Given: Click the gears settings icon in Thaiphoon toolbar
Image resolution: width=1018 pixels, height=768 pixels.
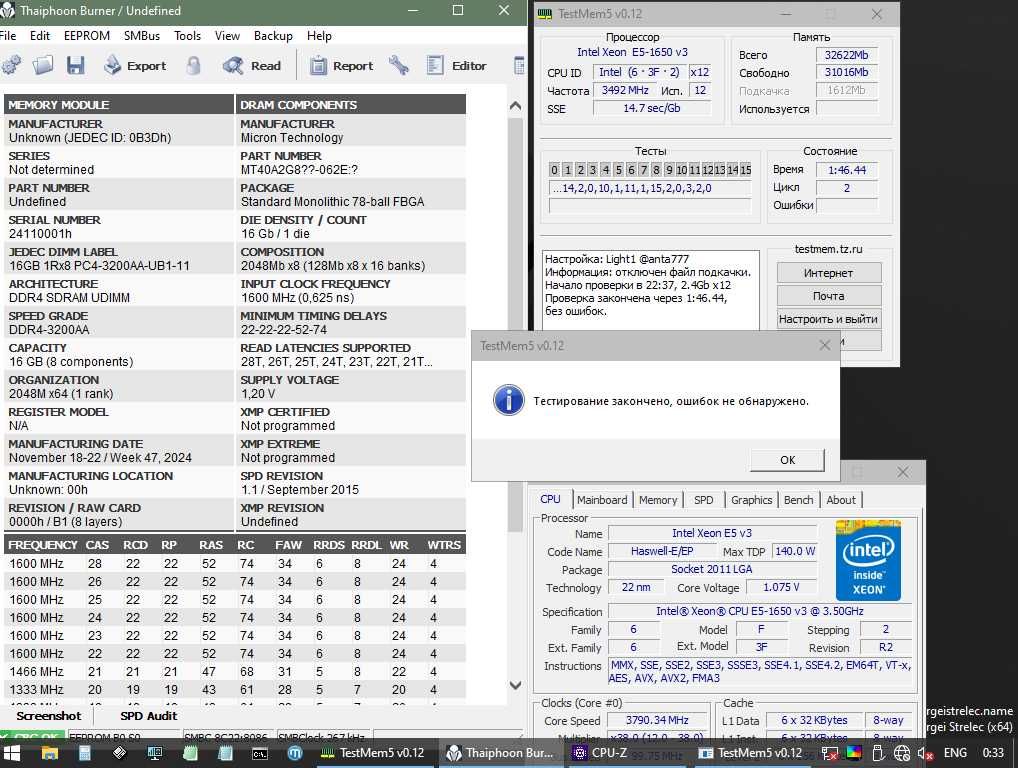Looking at the screenshot, I should point(10,65).
